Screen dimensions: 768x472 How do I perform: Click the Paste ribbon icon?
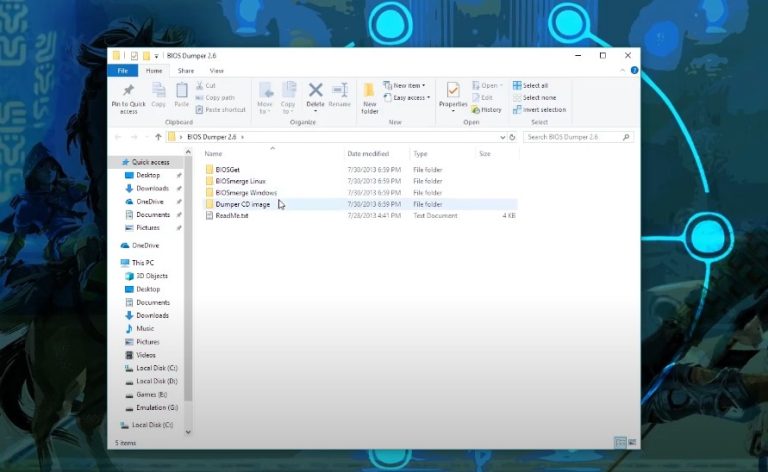pos(182,91)
